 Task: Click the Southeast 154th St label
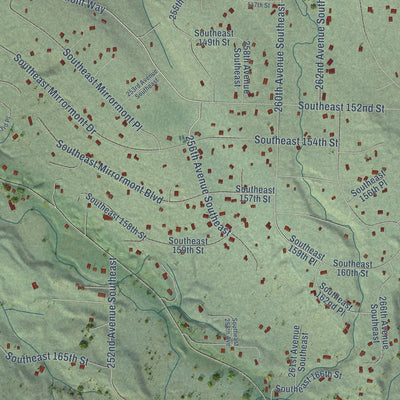(x=296, y=141)
